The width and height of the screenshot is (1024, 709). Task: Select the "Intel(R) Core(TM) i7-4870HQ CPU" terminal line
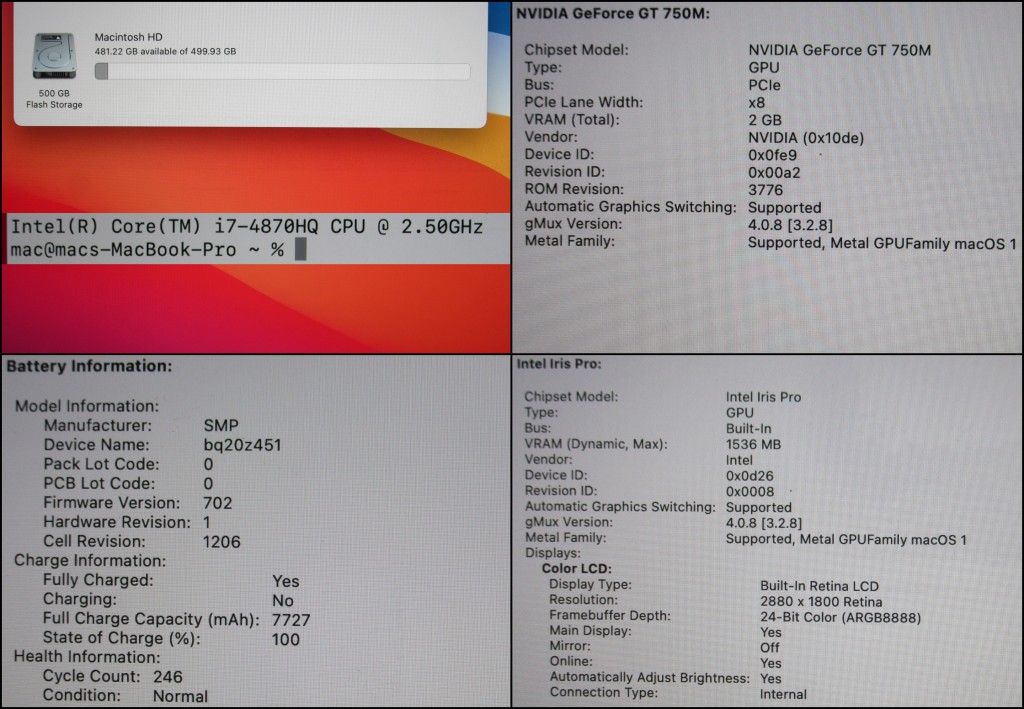[x=247, y=227]
